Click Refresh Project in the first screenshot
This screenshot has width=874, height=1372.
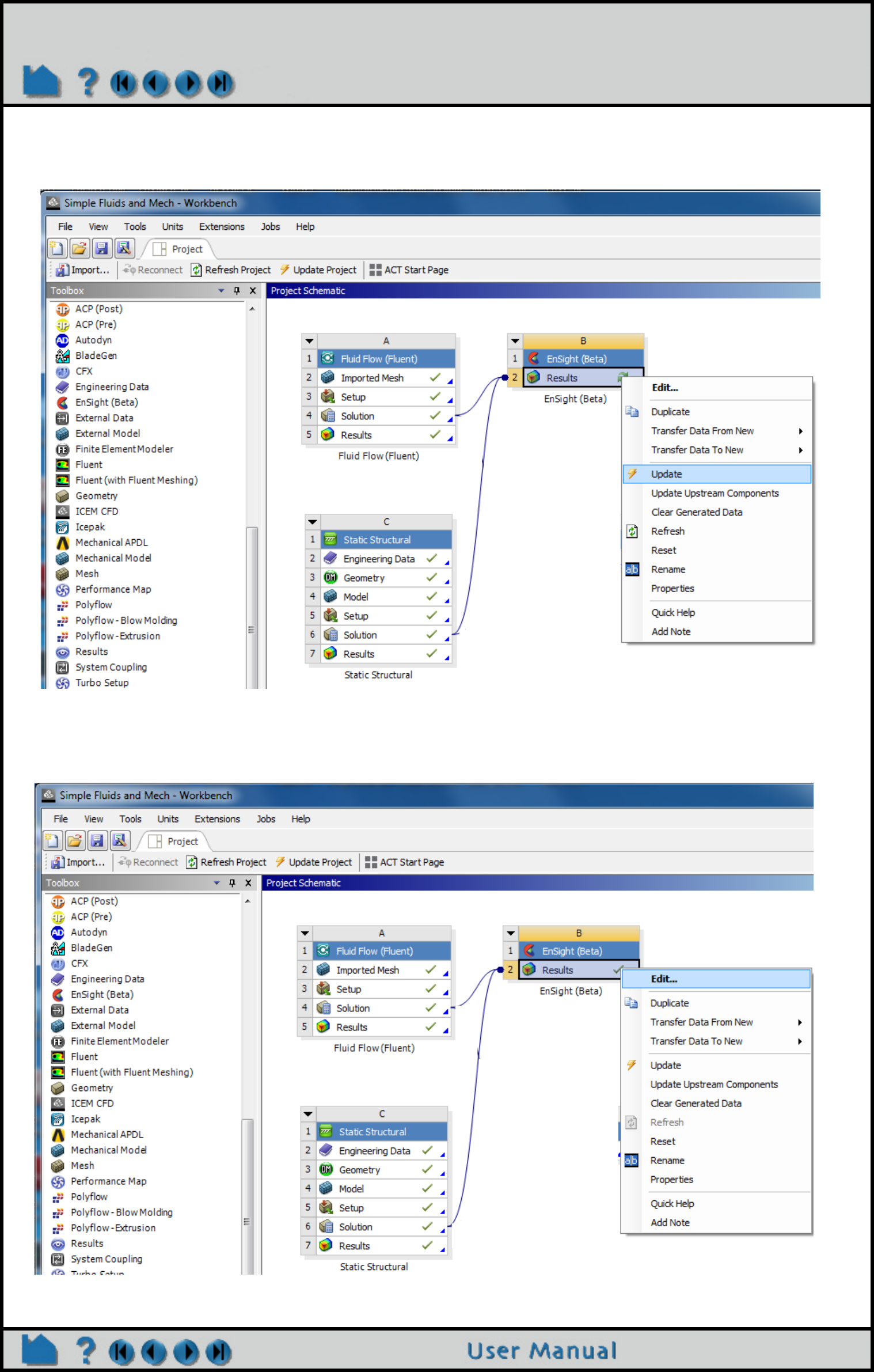coord(231,270)
